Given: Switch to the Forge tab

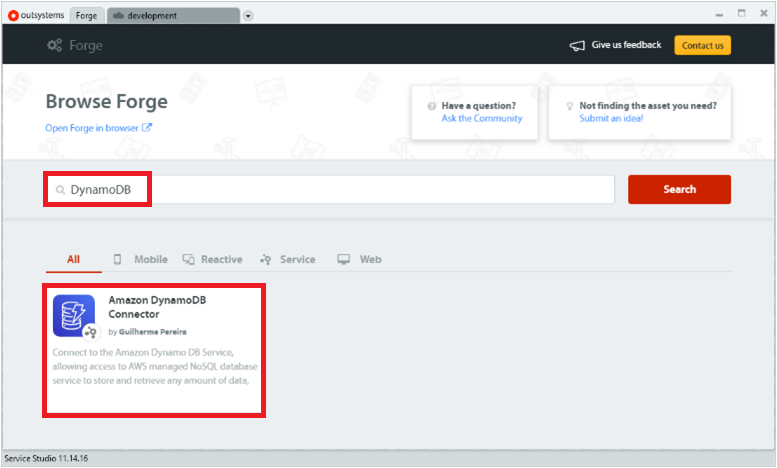Looking at the screenshot, I should point(87,15).
